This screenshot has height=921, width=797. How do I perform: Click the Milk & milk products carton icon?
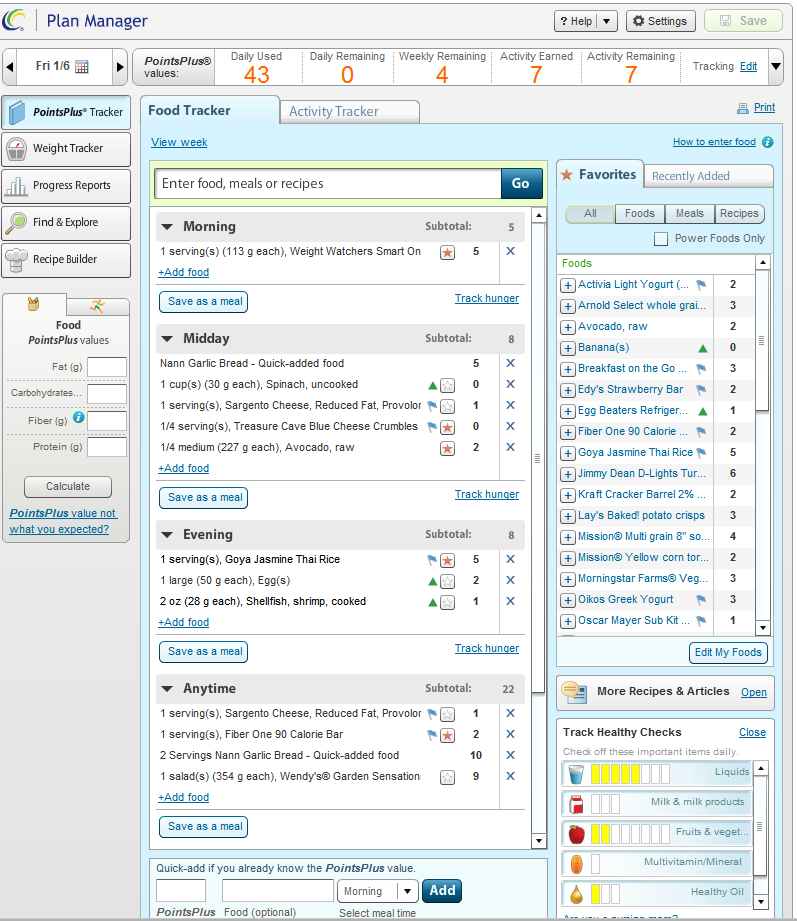click(x=576, y=804)
